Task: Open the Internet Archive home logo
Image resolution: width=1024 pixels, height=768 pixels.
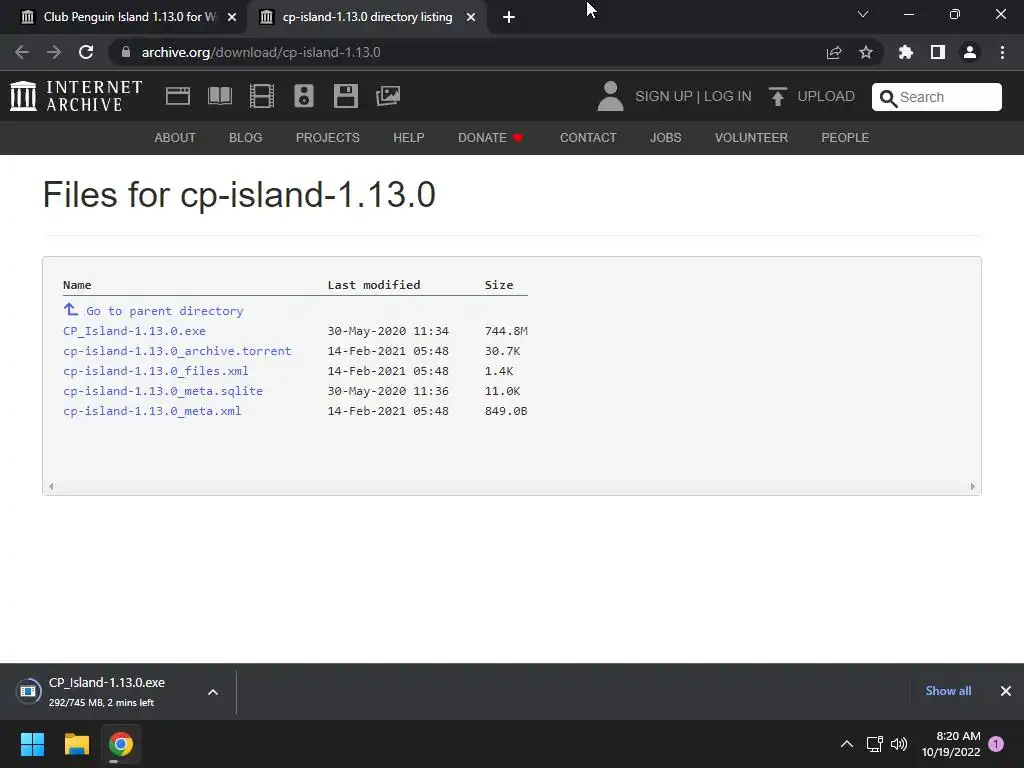Action: pos(76,96)
